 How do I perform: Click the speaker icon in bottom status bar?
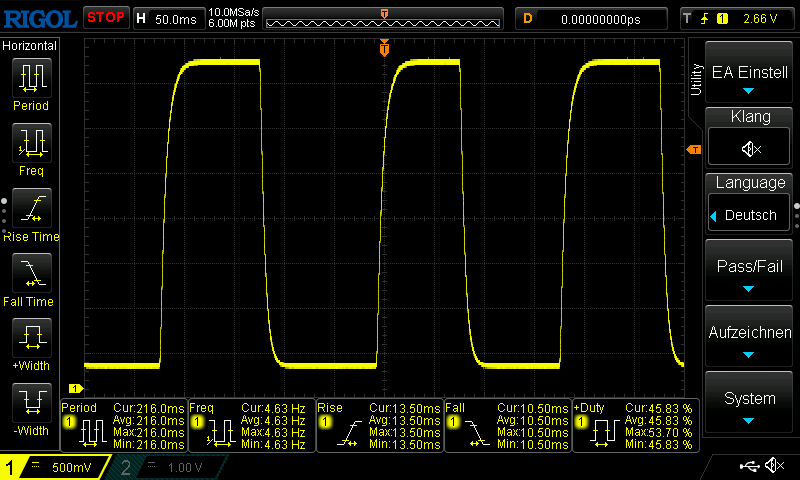(x=773, y=466)
